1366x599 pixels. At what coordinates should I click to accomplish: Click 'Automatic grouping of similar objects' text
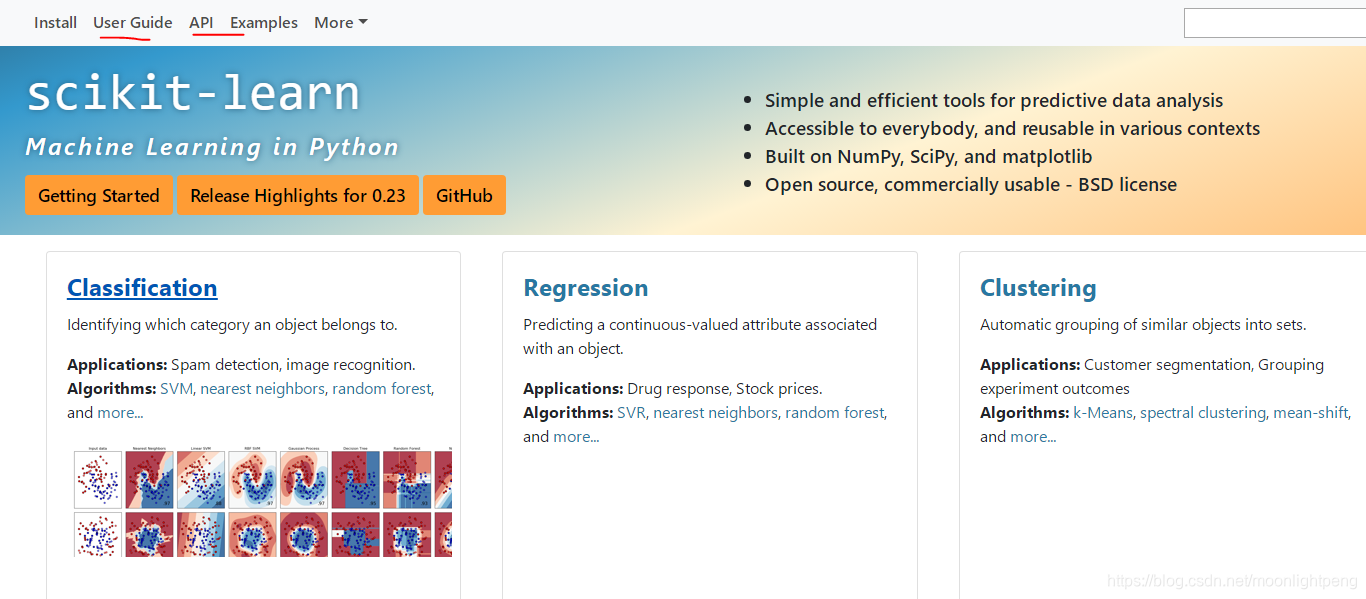pyautogui.click(x=1143, y=324)
